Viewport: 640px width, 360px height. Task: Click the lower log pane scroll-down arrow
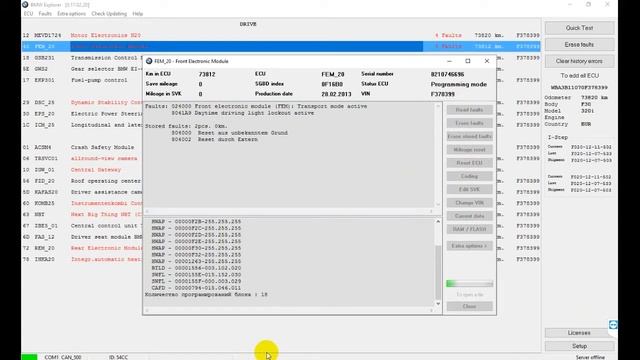click(x=438, y=304)
